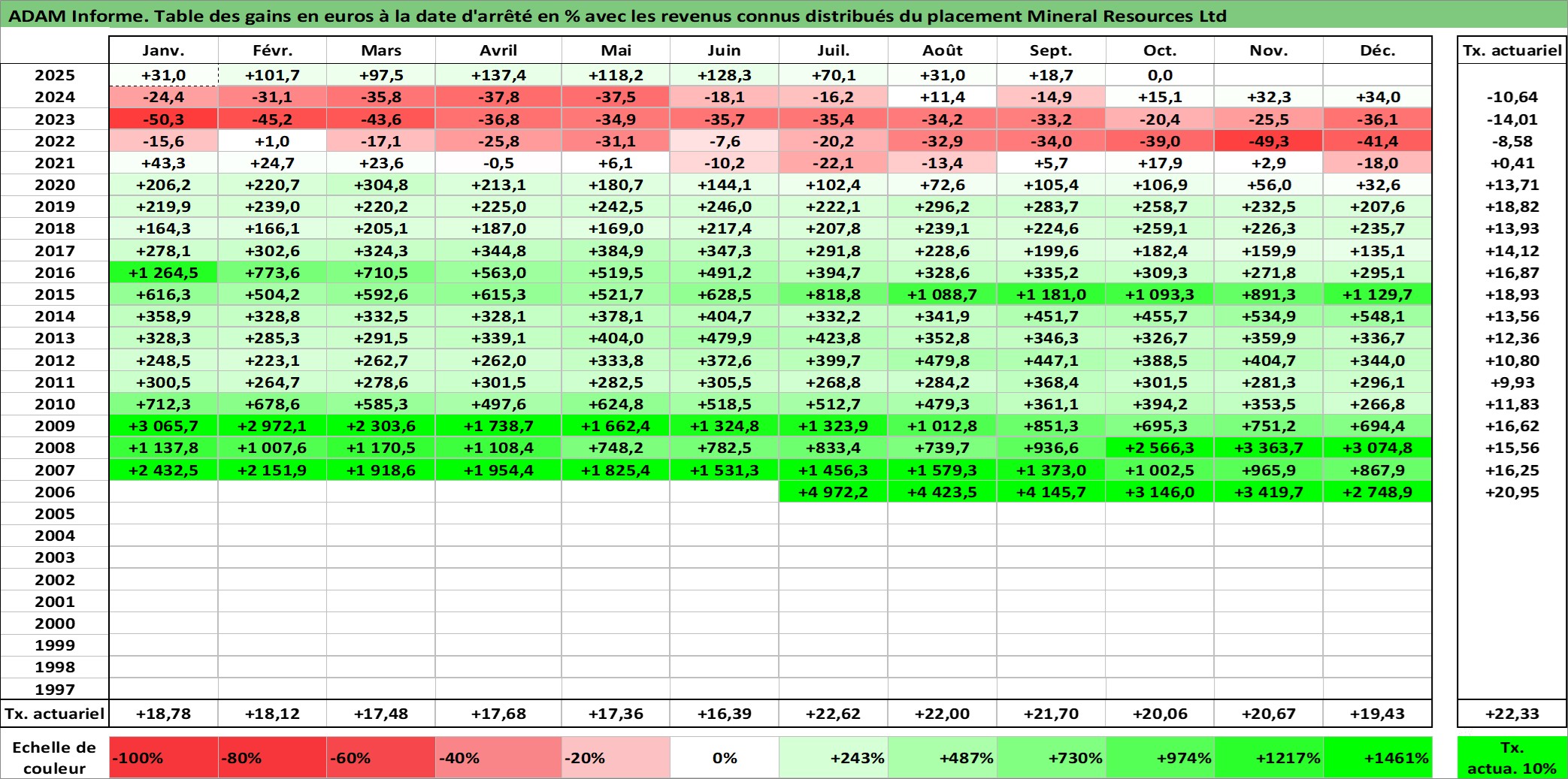Click the Août column header
Viewport: 1568px width, 779px height.
(x=943, y=50)
